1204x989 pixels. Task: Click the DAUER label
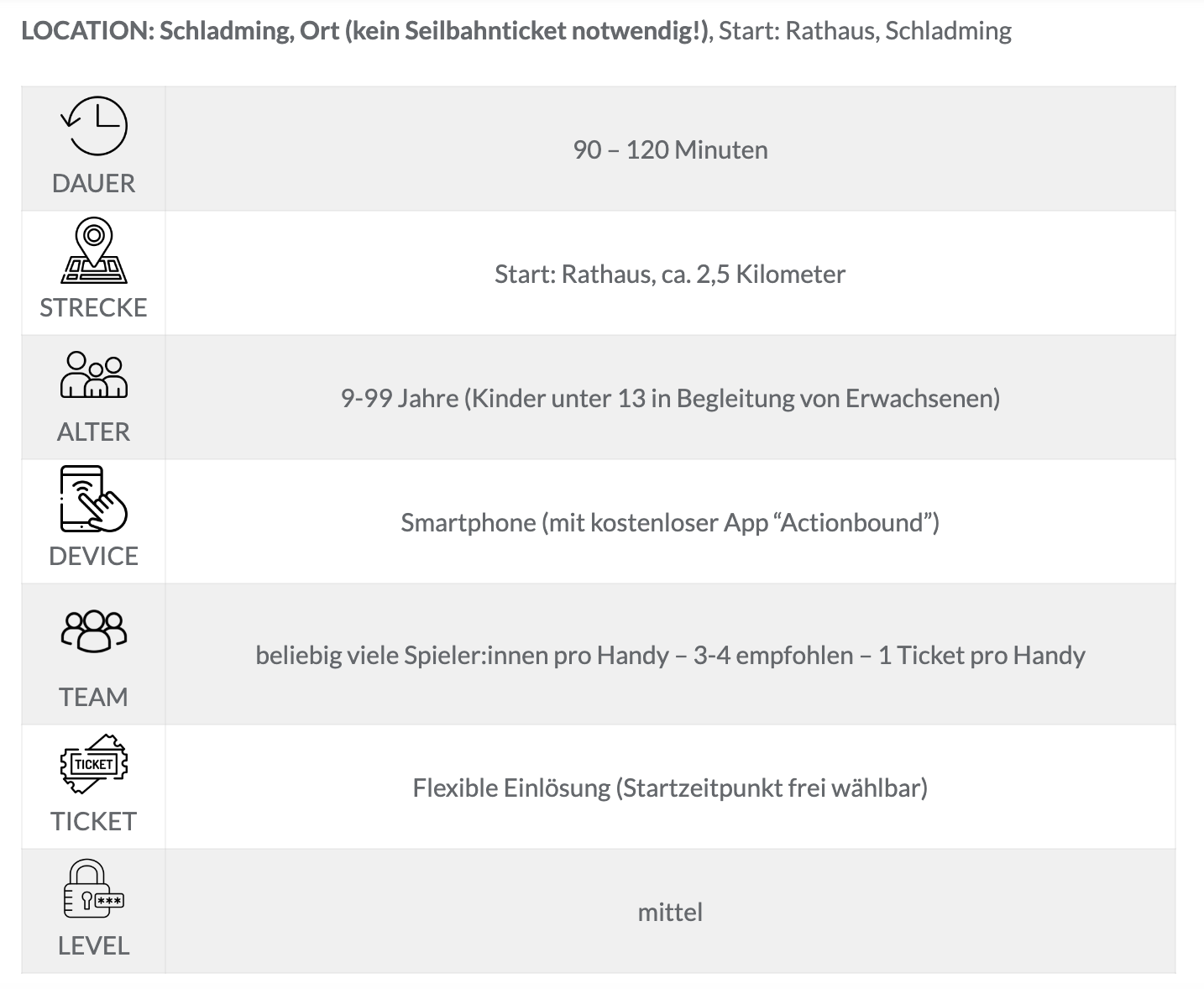(94, 183)
